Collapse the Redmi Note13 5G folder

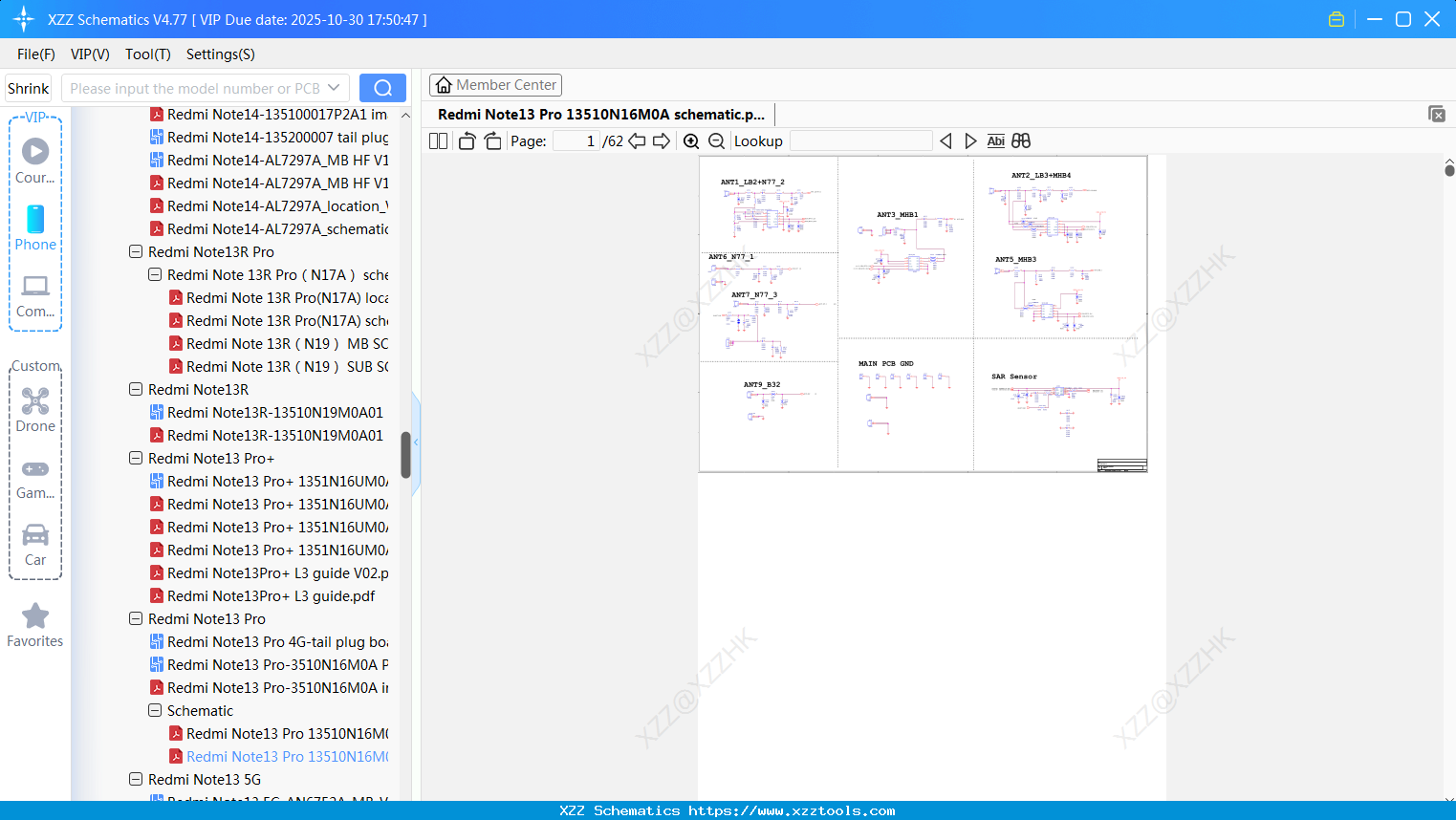pos(136,780)
